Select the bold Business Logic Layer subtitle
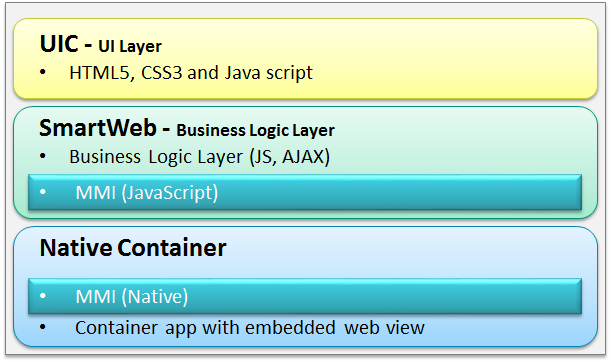This screenshot has height=362, width=611. 255,130
